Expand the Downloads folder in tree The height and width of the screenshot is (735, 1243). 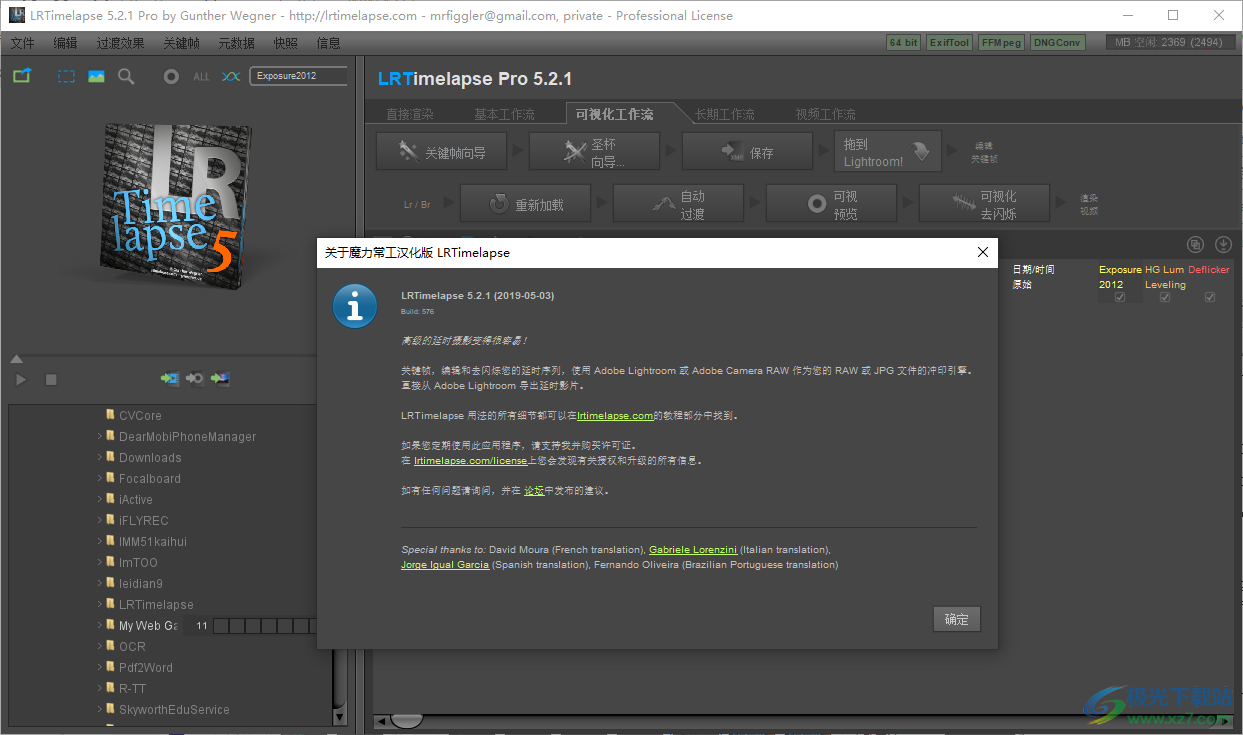100,458
